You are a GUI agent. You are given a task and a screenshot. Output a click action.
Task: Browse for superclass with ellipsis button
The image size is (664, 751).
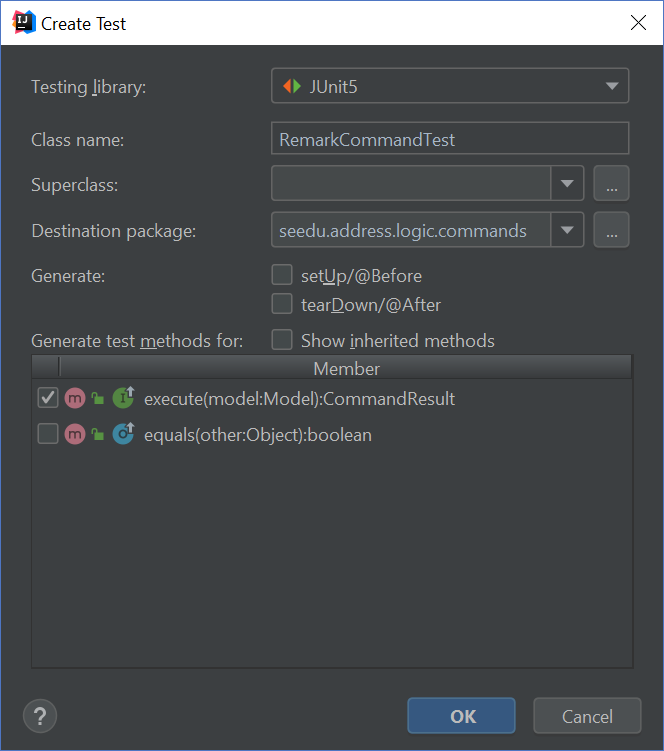[611, 184]
